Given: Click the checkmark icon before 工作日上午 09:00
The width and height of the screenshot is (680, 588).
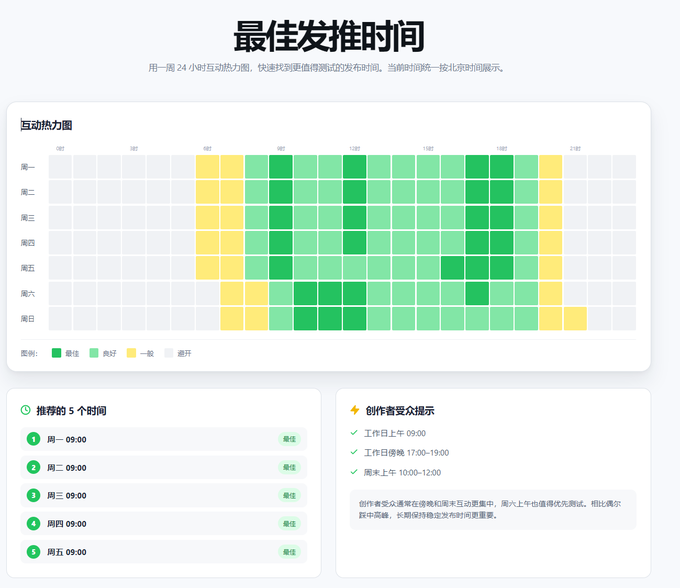Looking at the screenshot, I should (x=354, y=433).
